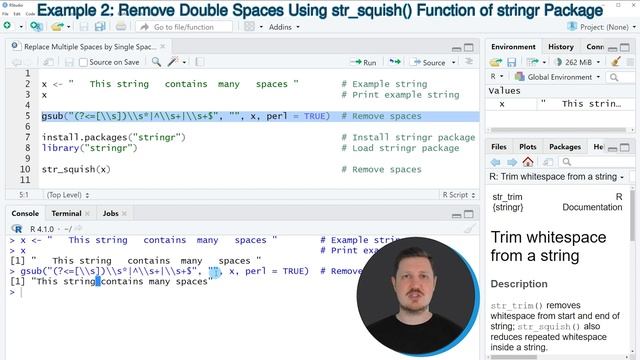
Task: Open the R language selector dropdown
Action: (497, 76)
